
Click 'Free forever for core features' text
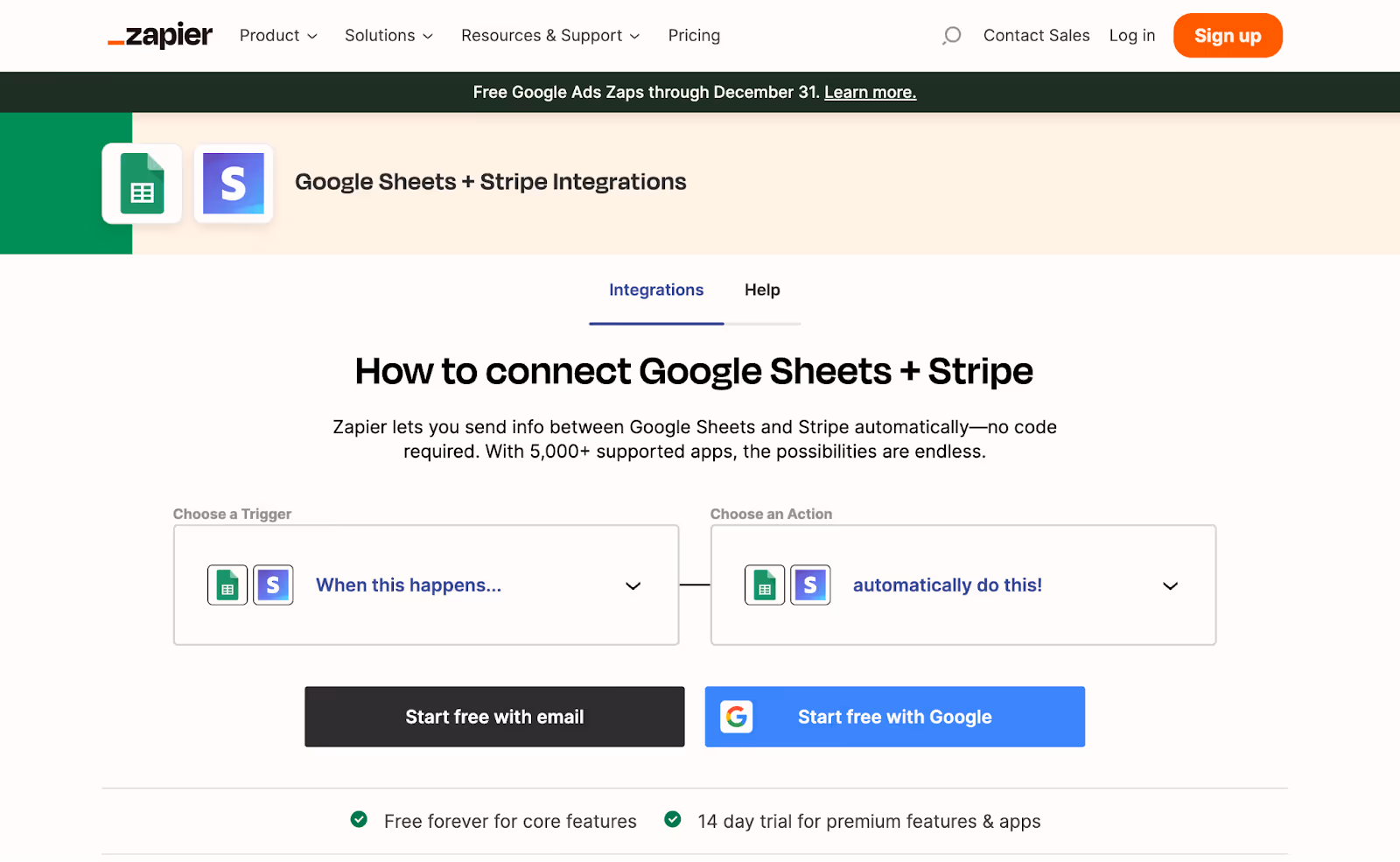(510, 822)
